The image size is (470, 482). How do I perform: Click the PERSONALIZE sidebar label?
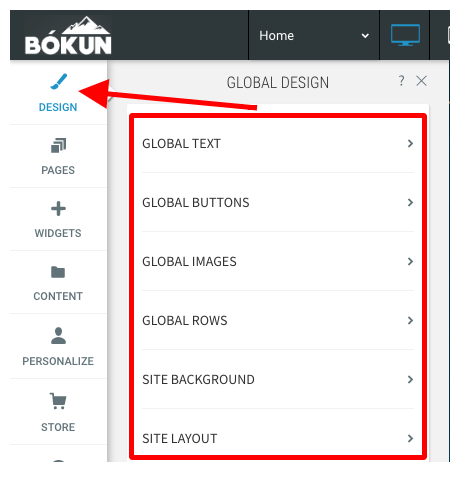[58, 361]
